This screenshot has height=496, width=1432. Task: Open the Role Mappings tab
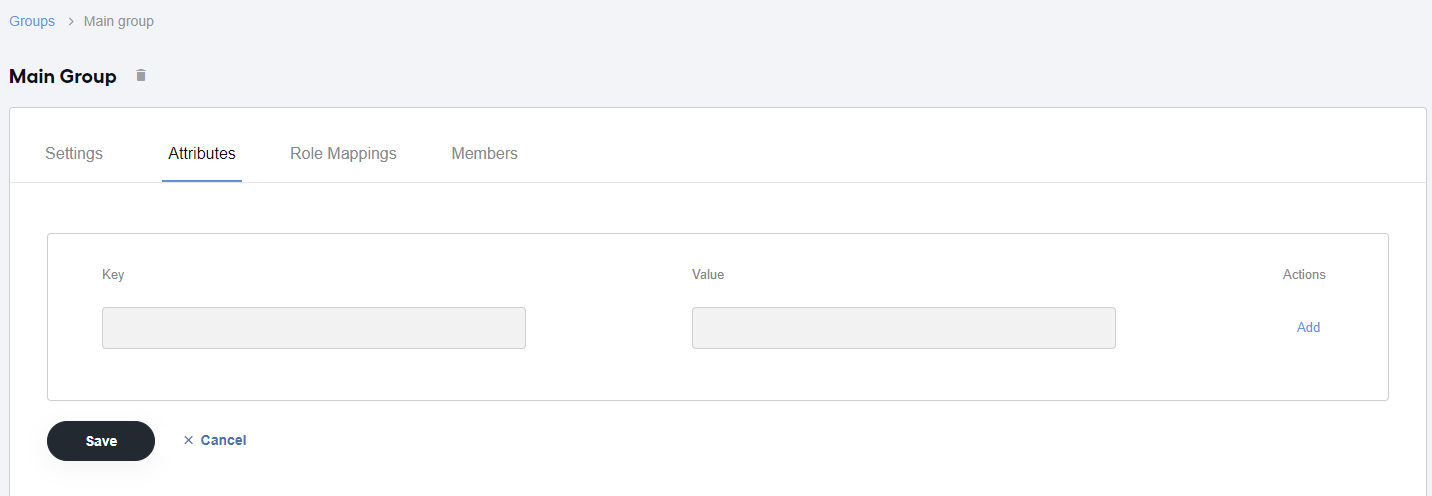pos(343,154)
